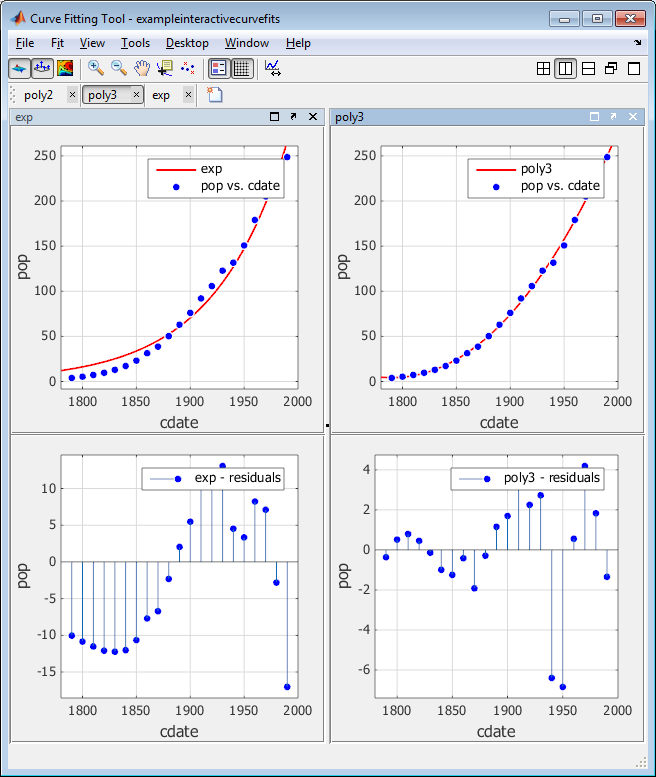Activate the Pan hand tool
Screen dimensions: 656x777
(142, 68)
